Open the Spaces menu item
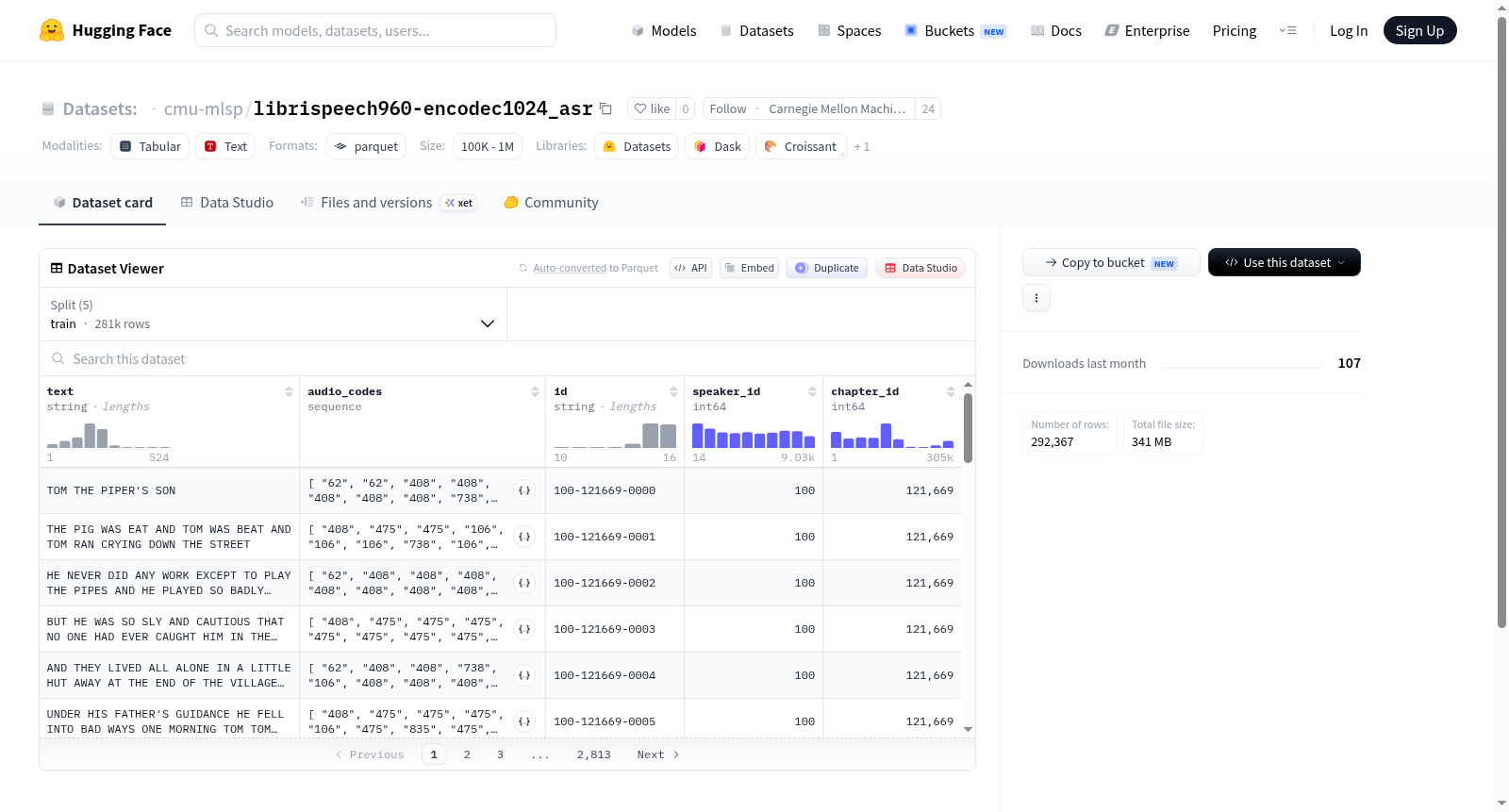Image resolution: width=1509 pixels, height=812 pixels. (x=849, y=30)
